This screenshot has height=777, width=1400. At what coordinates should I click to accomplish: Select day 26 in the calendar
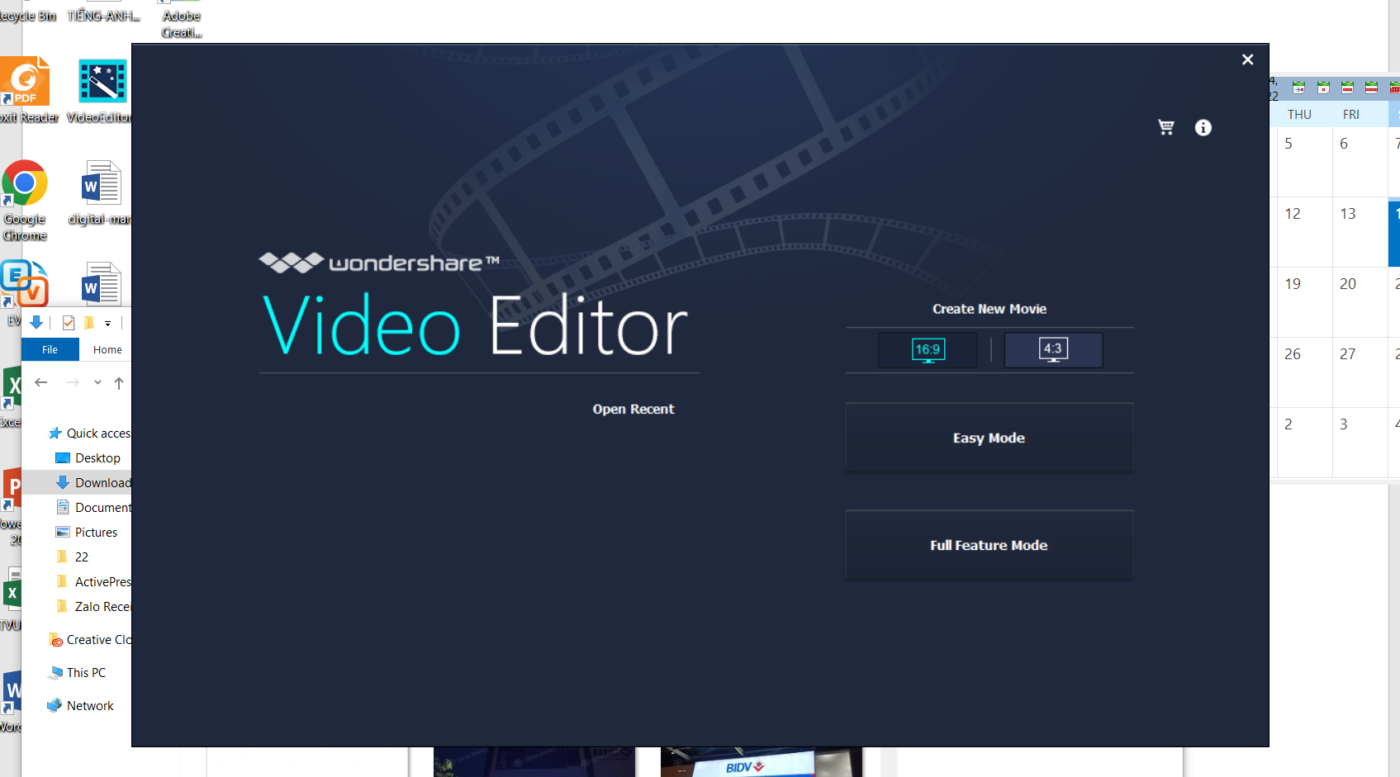(x=1304, y=372)
